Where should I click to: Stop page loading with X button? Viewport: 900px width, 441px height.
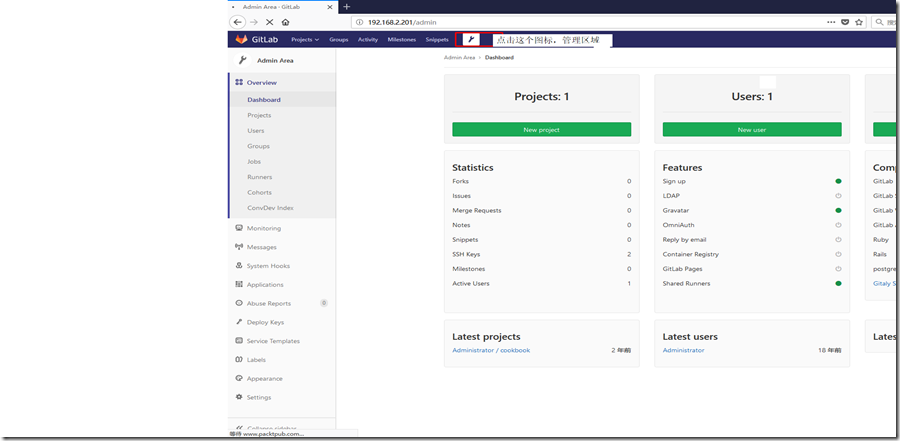click(270, 22)
